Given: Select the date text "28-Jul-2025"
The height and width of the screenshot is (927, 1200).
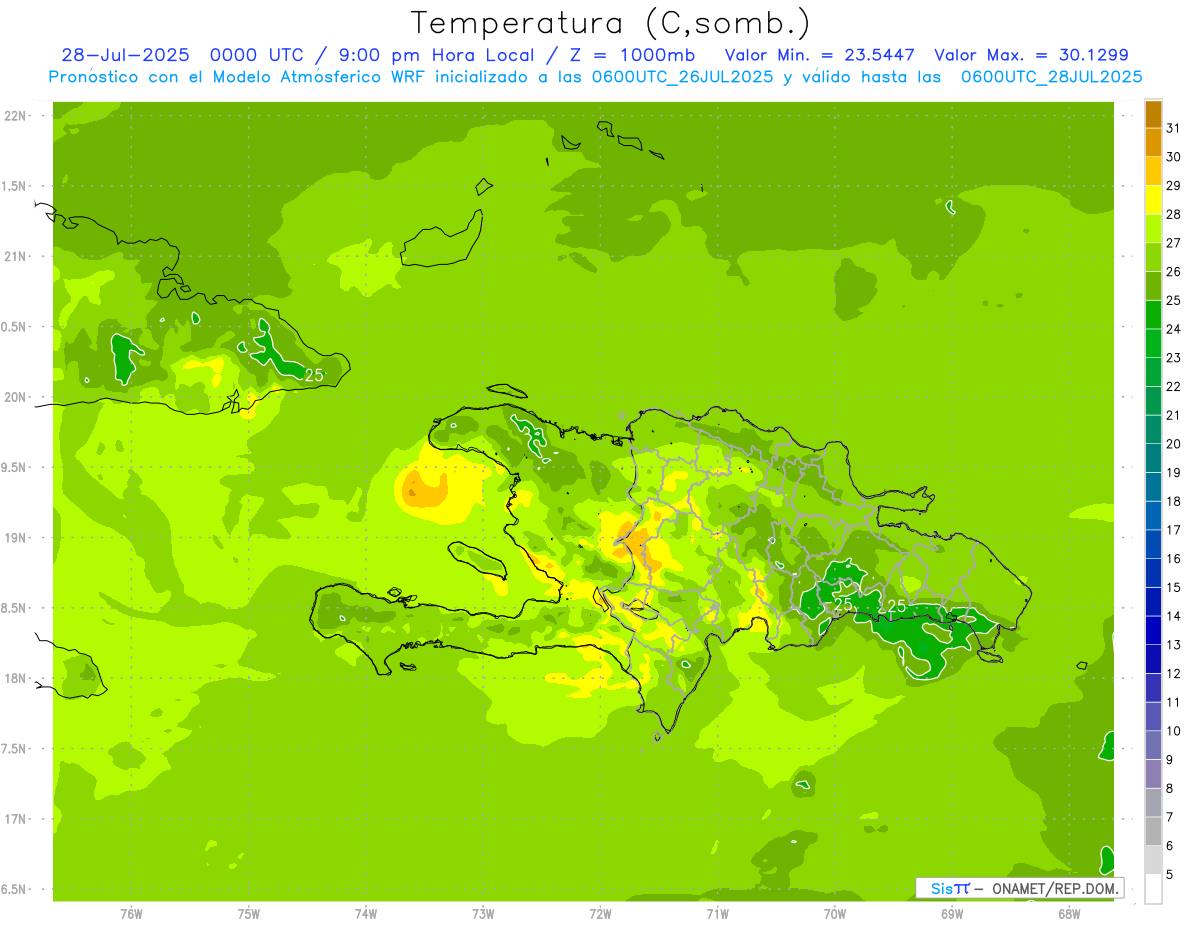Looking at the screenshot, I should 125,55.
